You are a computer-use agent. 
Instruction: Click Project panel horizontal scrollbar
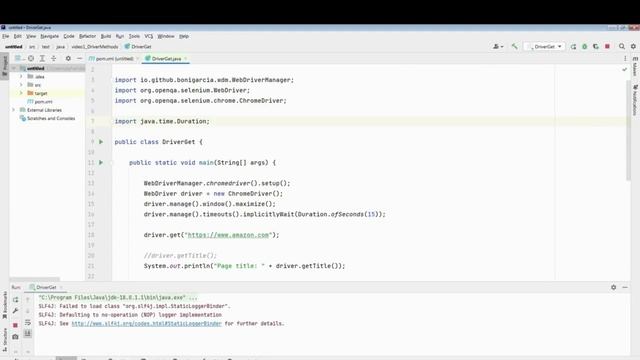tap(35, 279)
